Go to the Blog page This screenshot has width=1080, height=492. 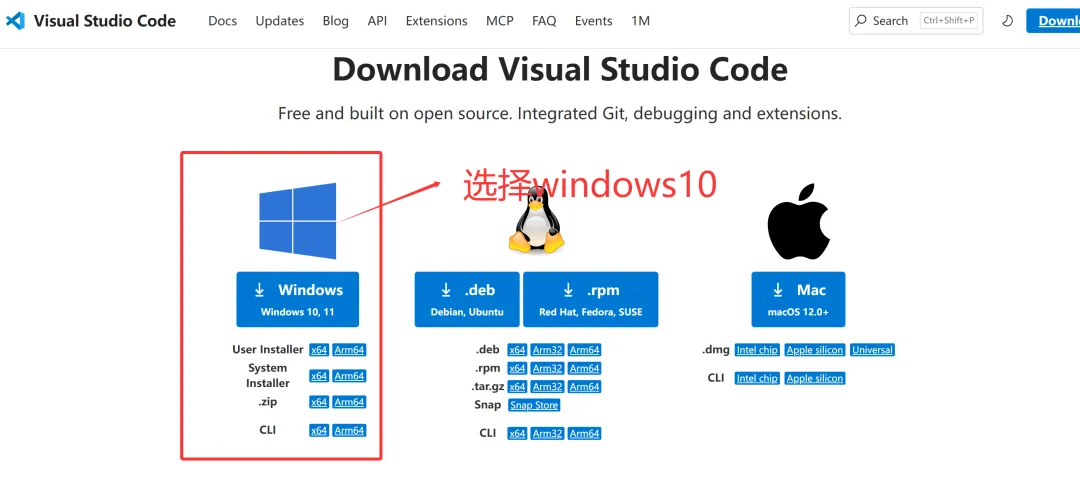pos(335,21)
